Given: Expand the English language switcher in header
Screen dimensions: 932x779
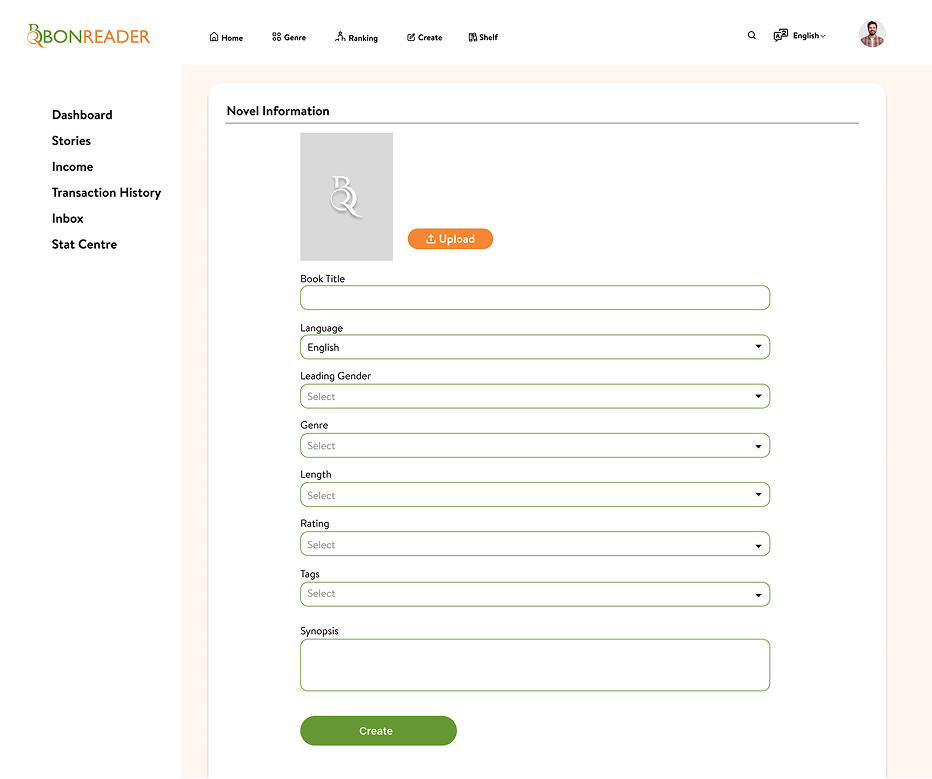Looking at the screenshot, I should tap(809, 36).
